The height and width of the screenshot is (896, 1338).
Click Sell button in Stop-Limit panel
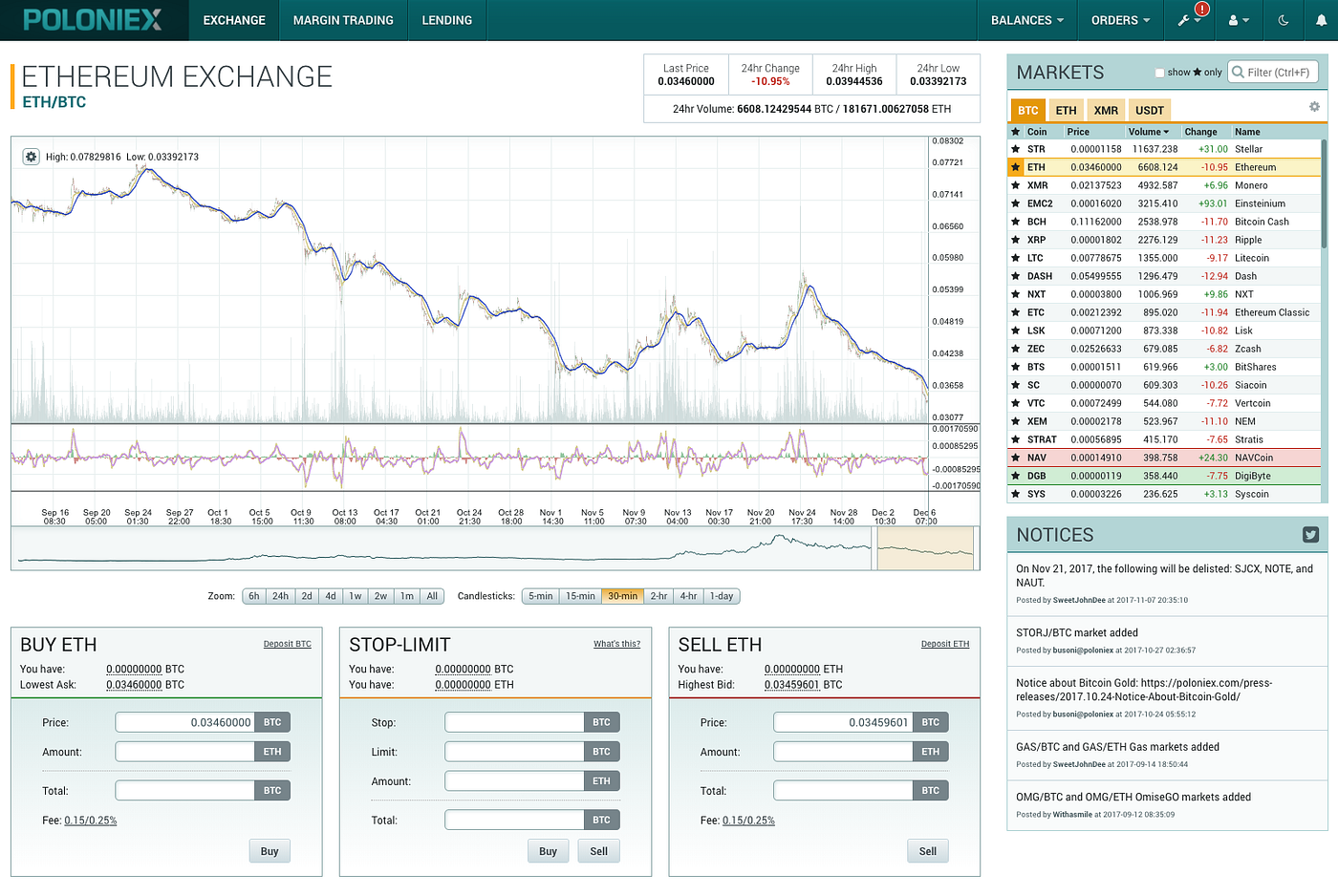pos(598,851)
